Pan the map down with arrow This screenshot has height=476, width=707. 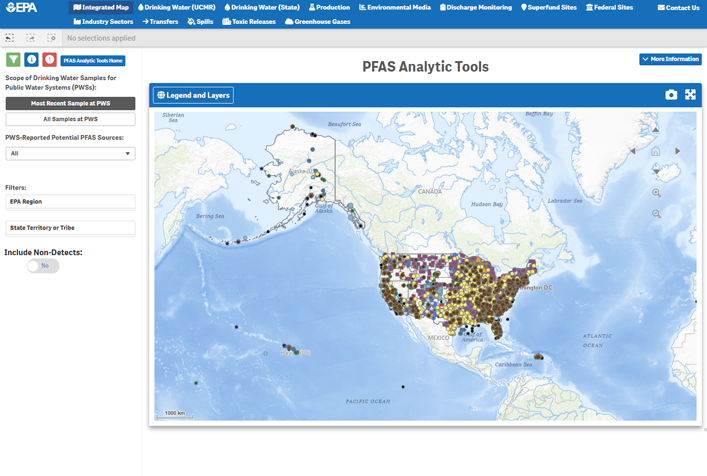tap(656, 171)
